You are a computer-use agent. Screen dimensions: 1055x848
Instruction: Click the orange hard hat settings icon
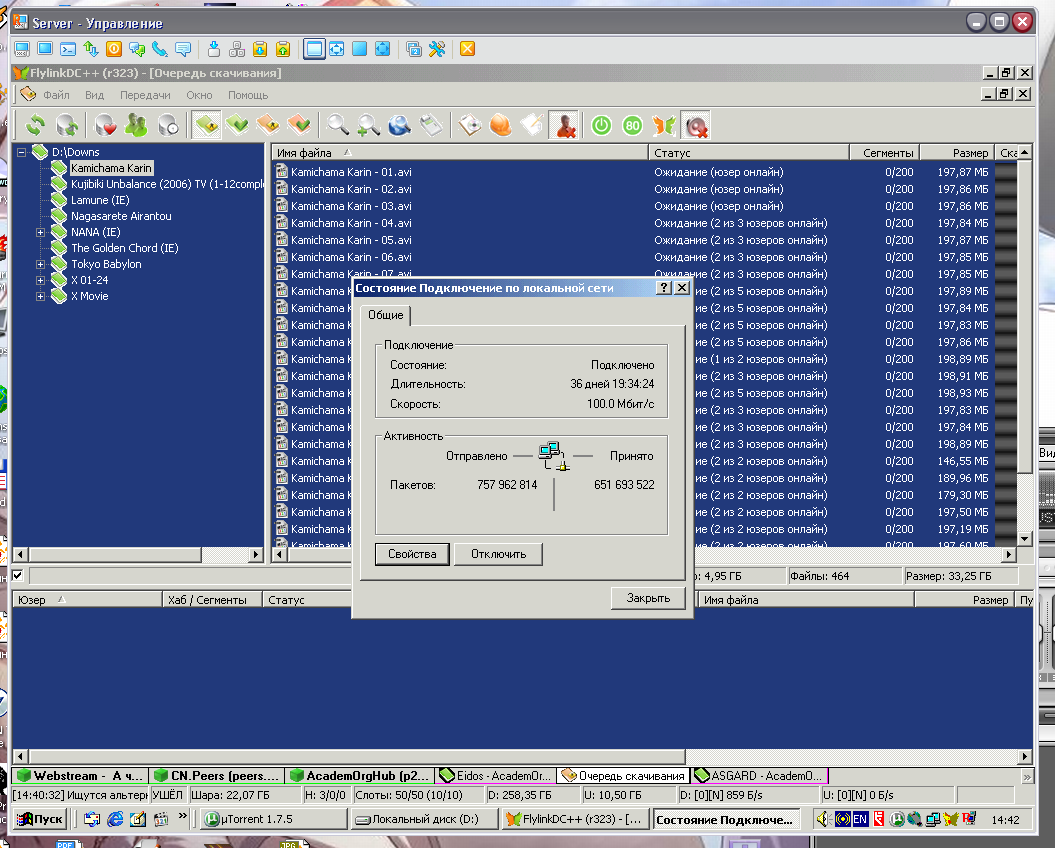tap(500, 125)
